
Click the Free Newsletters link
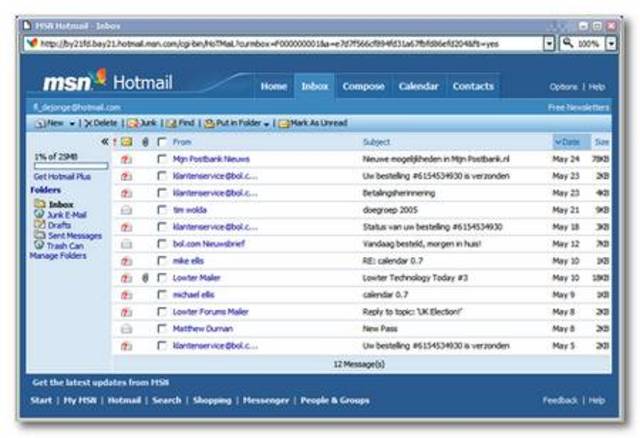[x=578, y=107]
